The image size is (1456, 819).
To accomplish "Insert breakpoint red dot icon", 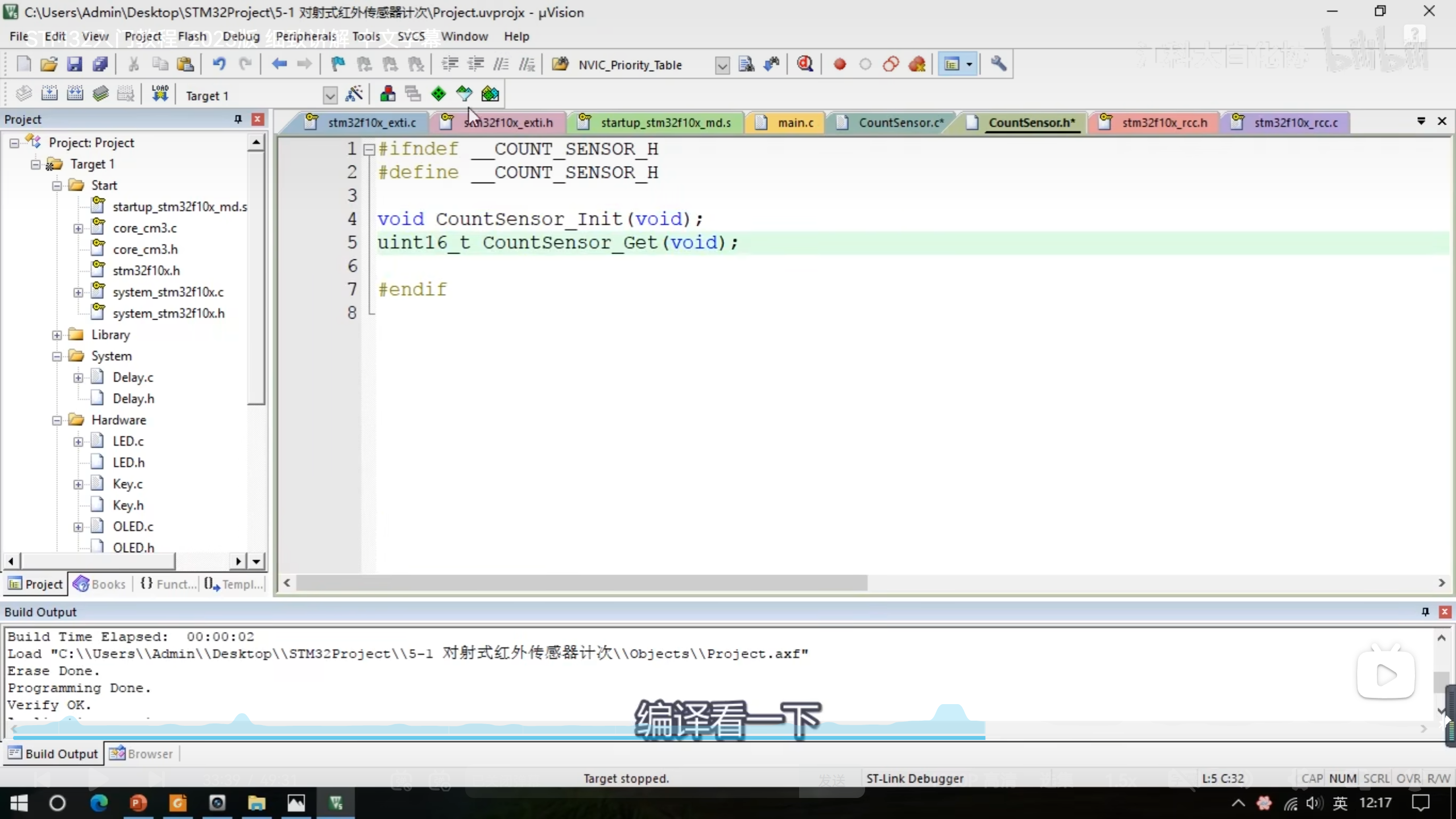I will tap(839, 64).
